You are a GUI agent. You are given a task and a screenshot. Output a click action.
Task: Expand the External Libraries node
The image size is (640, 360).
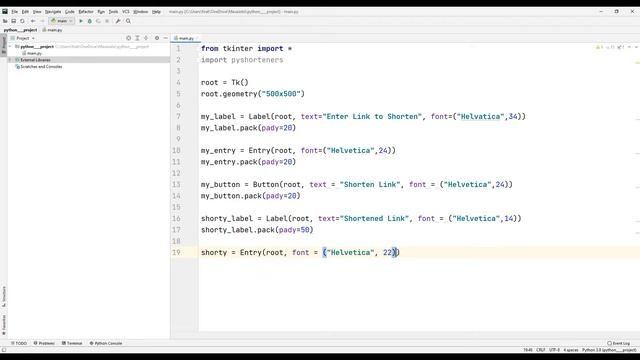[x=11, y=60]
